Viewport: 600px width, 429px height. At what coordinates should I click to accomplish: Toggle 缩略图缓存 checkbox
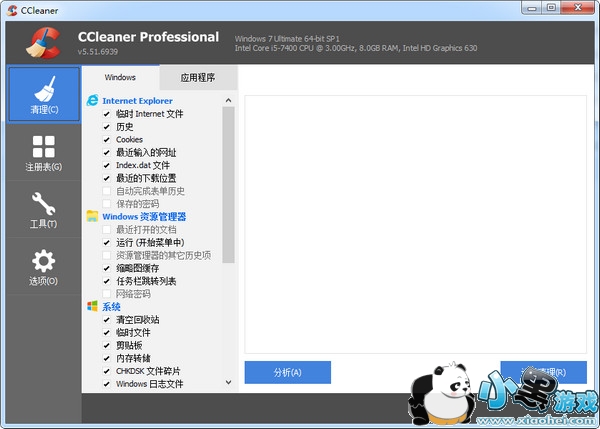[107, 268]
